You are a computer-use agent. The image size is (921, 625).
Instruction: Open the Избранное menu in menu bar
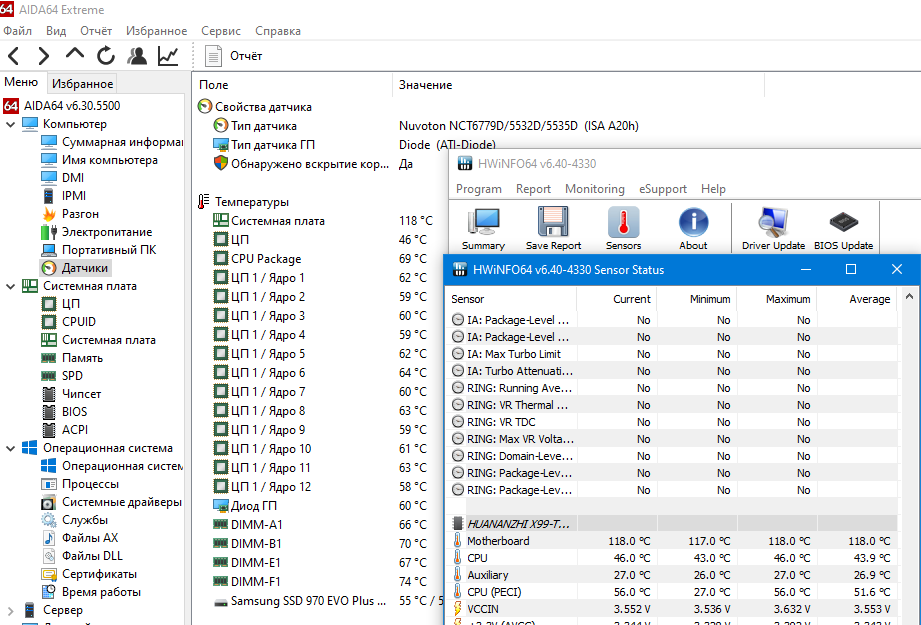coord(156,31)
